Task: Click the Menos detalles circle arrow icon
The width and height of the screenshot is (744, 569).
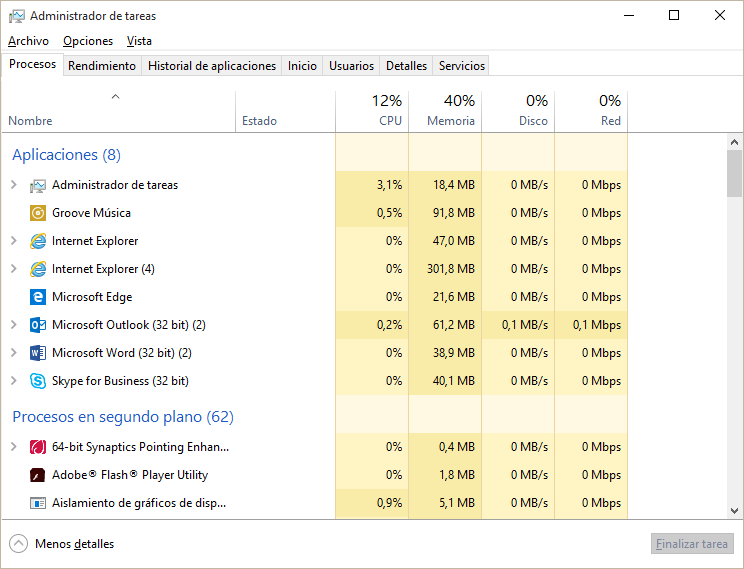Action: tap(19, 544)
